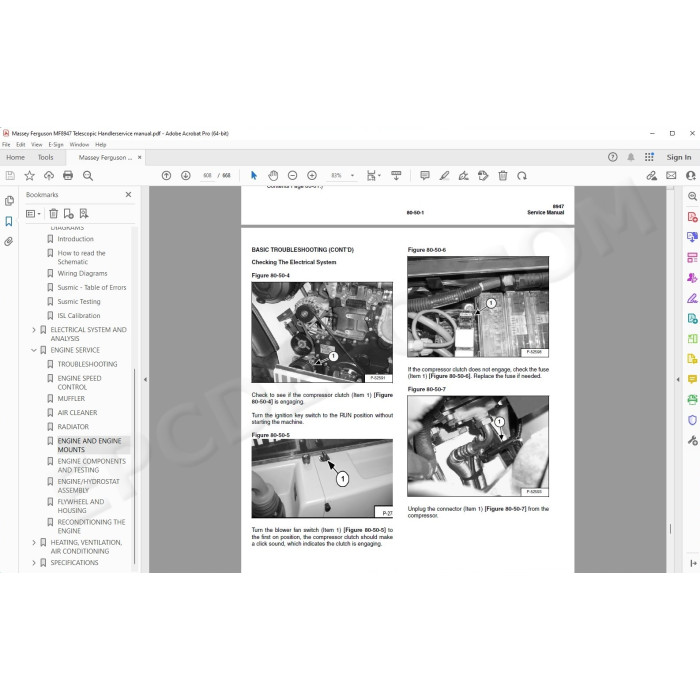Rotate page using the rotate icon
Image resolution: width=700 pixels, height=700 pixels.
(522, 175)
